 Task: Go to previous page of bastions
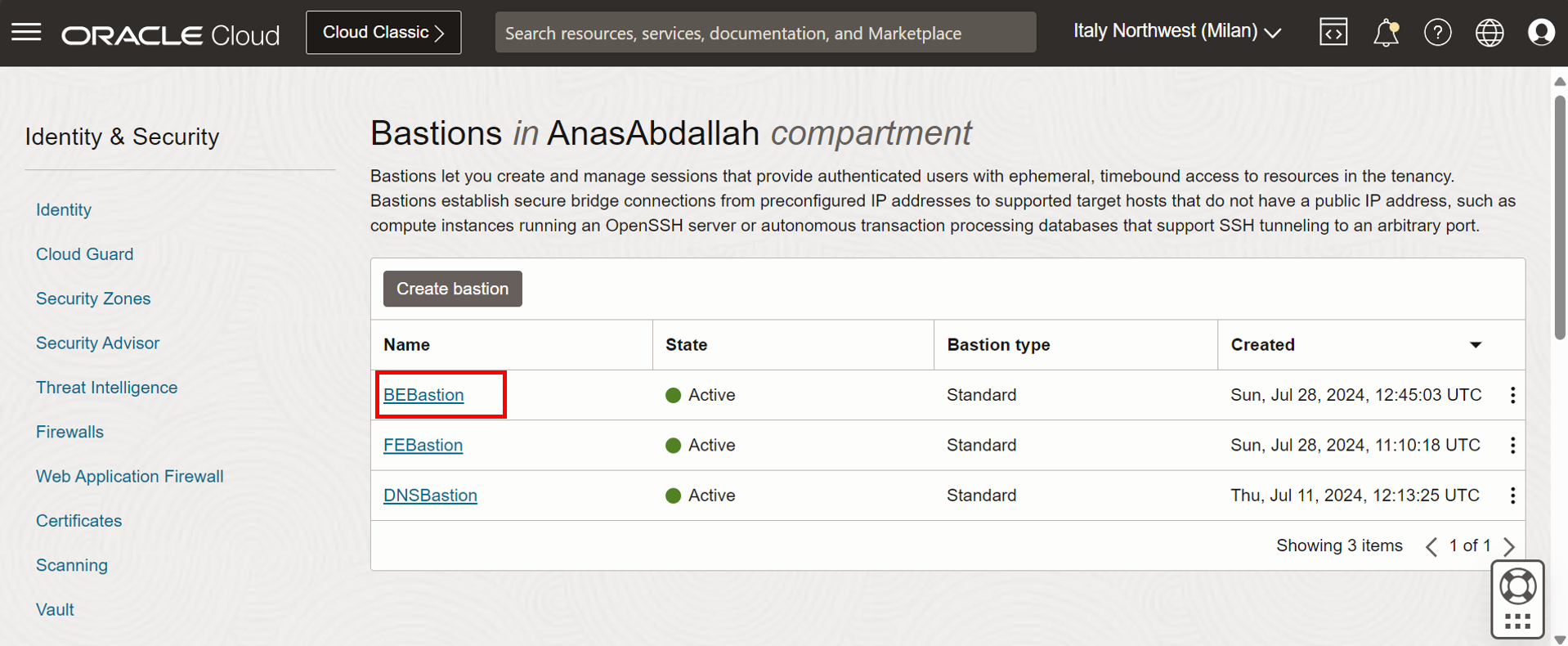tap(1431, 546)
